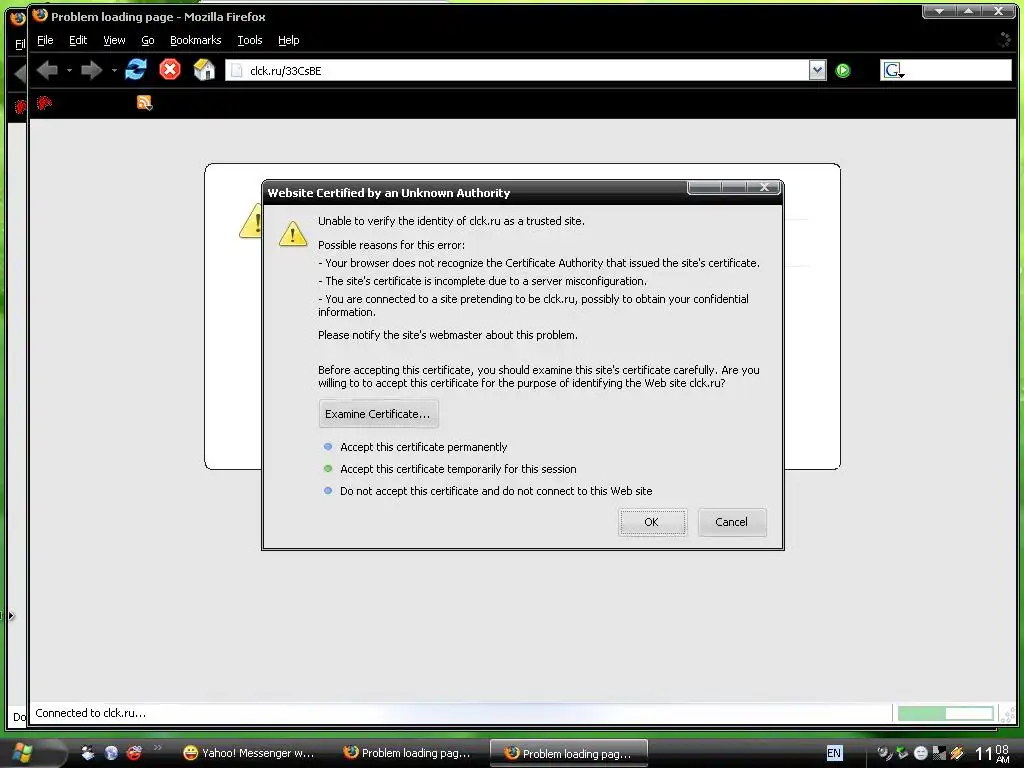
Task: Open the Tools menu
Action: [249, 40]
